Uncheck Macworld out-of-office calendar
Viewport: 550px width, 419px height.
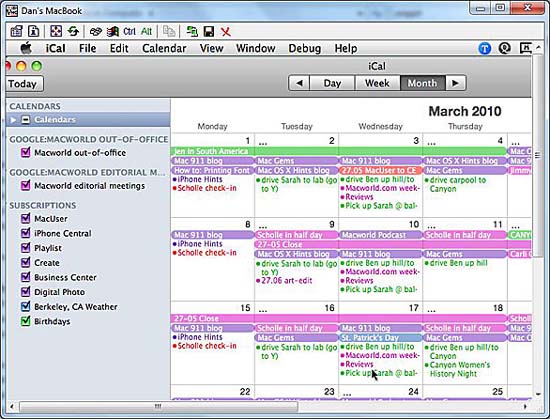click(x=26, y=152)
